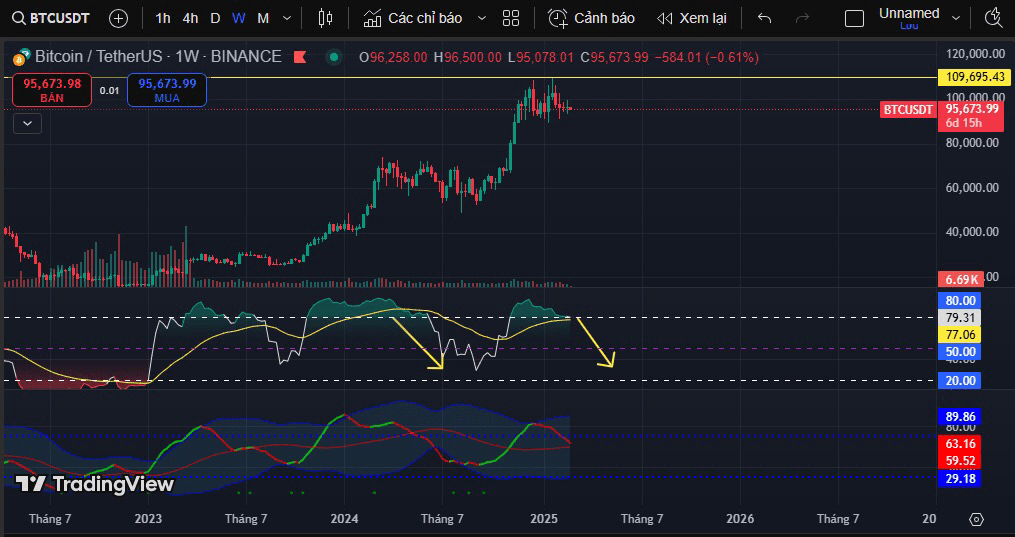Click the 2025 time axis label
This screenshot has height=537, width=1015.
544,519
